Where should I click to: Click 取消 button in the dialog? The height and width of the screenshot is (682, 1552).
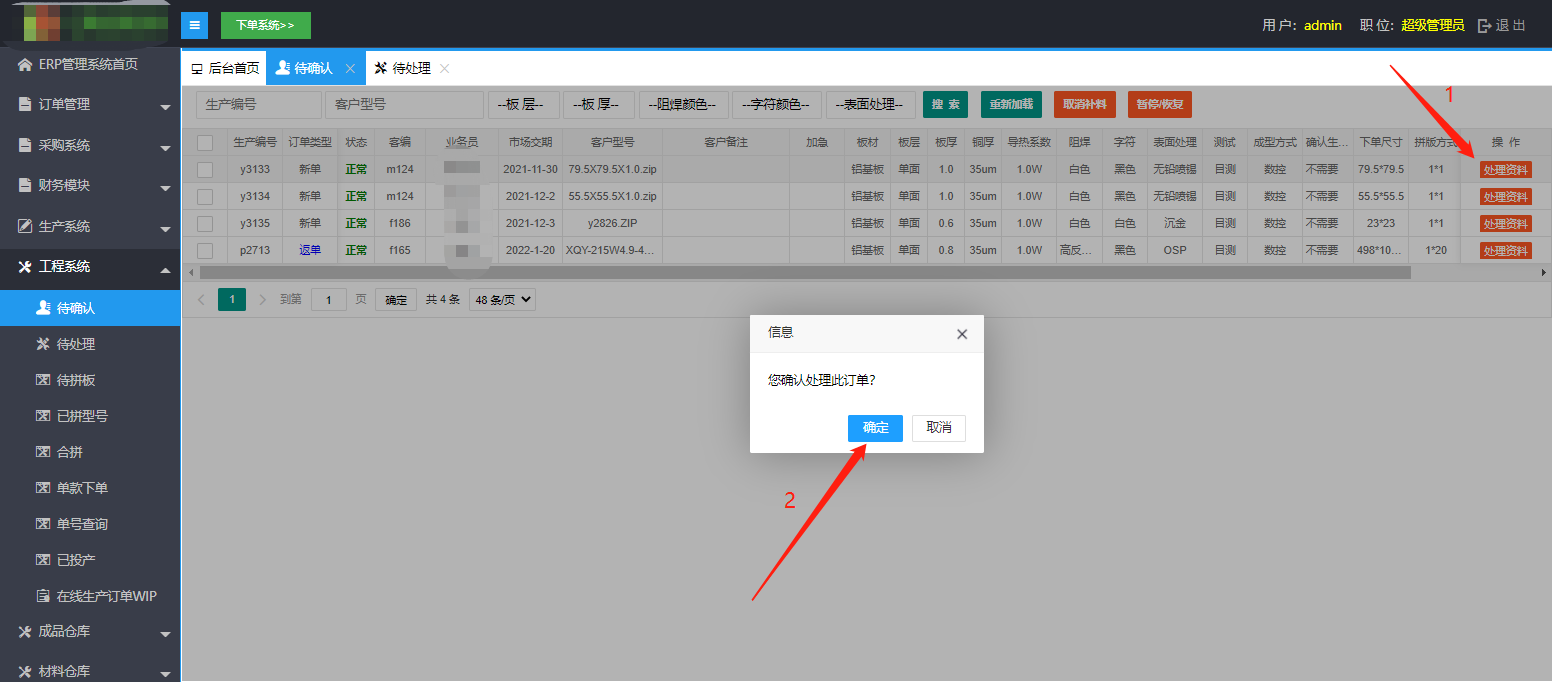pyautogui.click(x=938, y=428)
